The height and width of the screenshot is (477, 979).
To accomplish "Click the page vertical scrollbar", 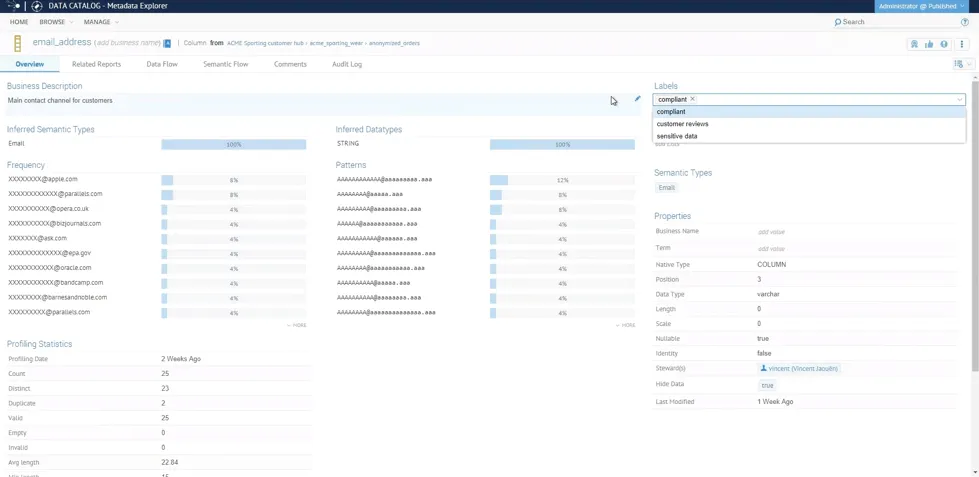I will (975, 225).
